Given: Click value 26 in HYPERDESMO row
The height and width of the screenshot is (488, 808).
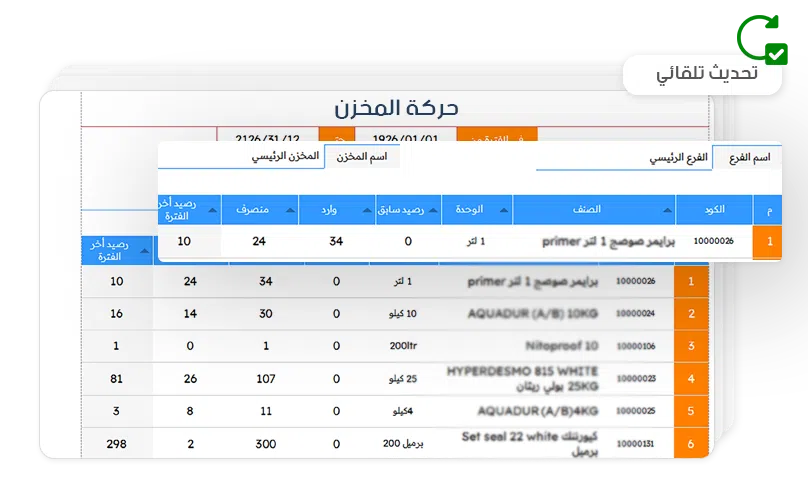Looking at the screenshot, I should click(x=190, y=379).
